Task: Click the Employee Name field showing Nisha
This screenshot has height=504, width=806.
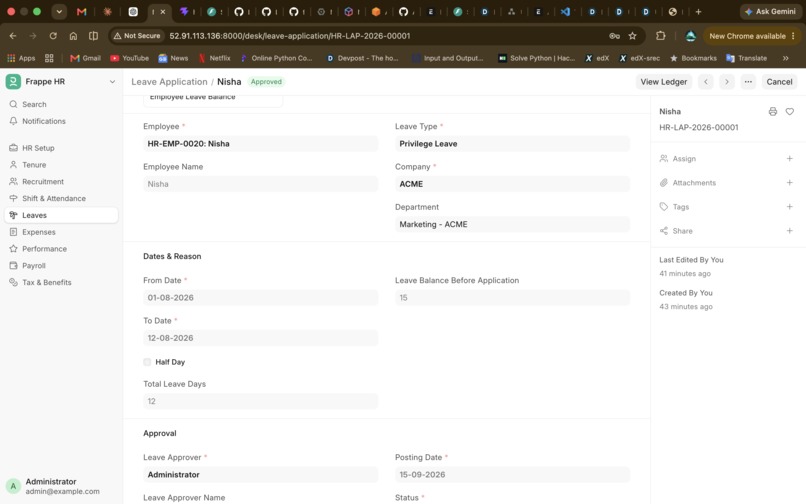Action: [x=261, y=184]
